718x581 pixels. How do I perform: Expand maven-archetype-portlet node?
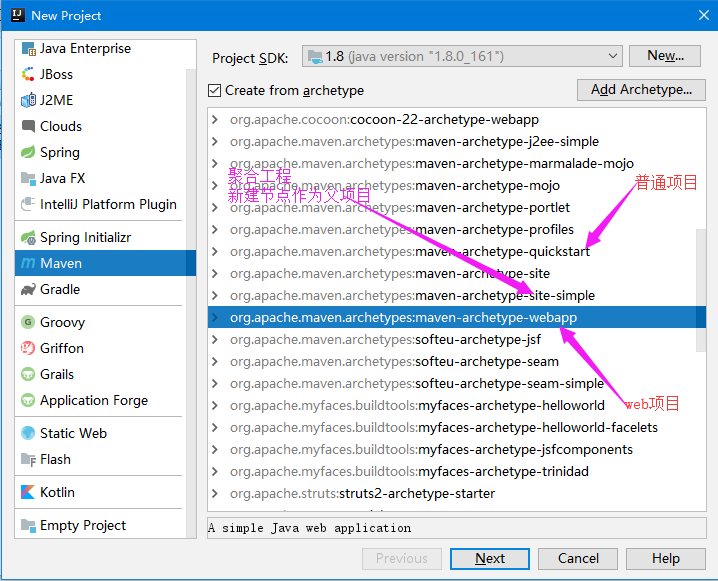[x=215, y=207]
